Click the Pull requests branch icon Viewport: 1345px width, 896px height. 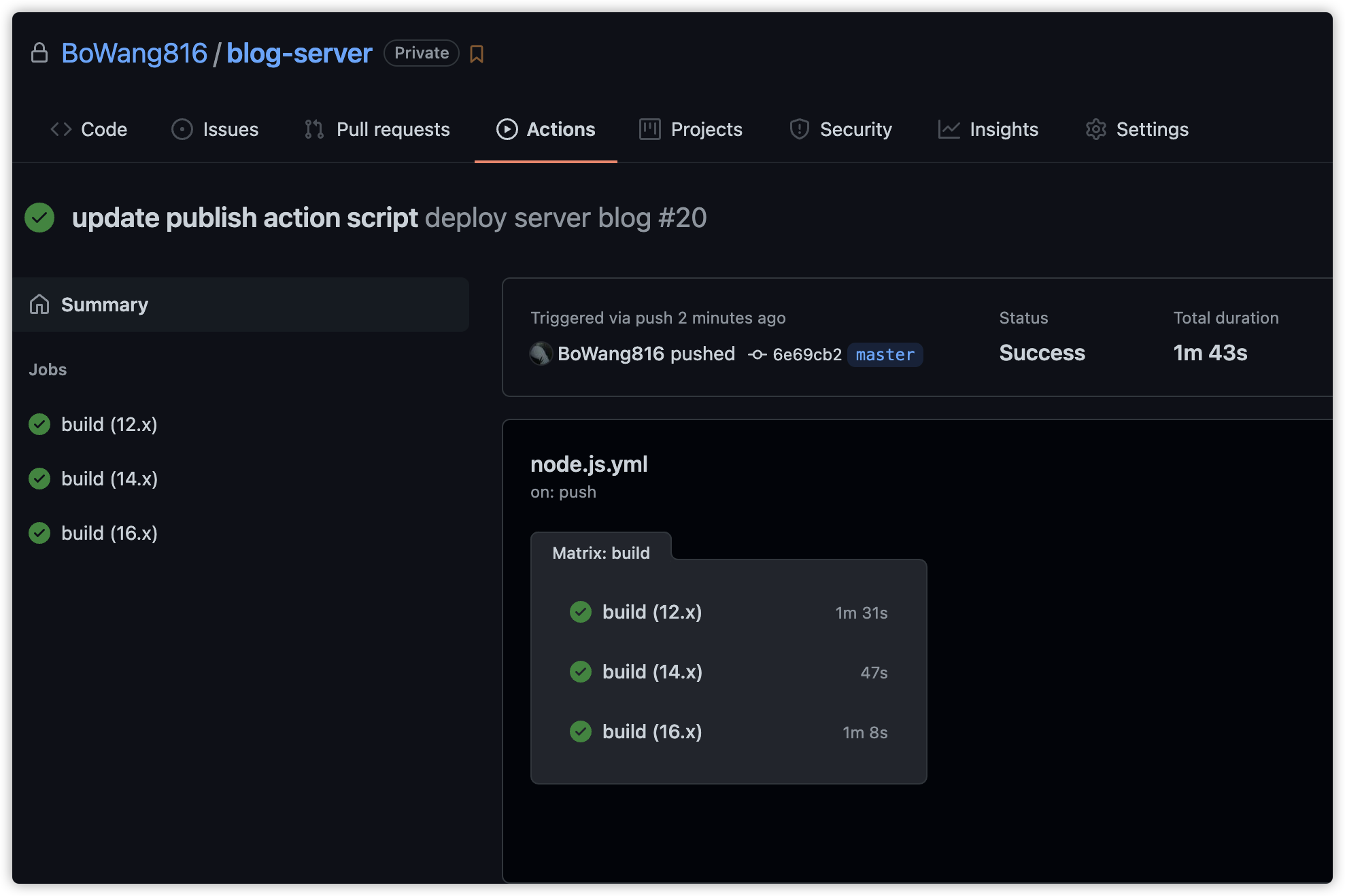point(314,129)
